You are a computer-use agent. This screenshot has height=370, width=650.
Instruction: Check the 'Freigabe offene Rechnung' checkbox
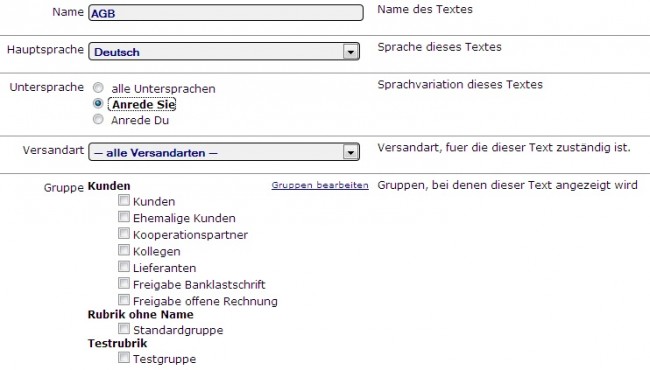[124, 300]
